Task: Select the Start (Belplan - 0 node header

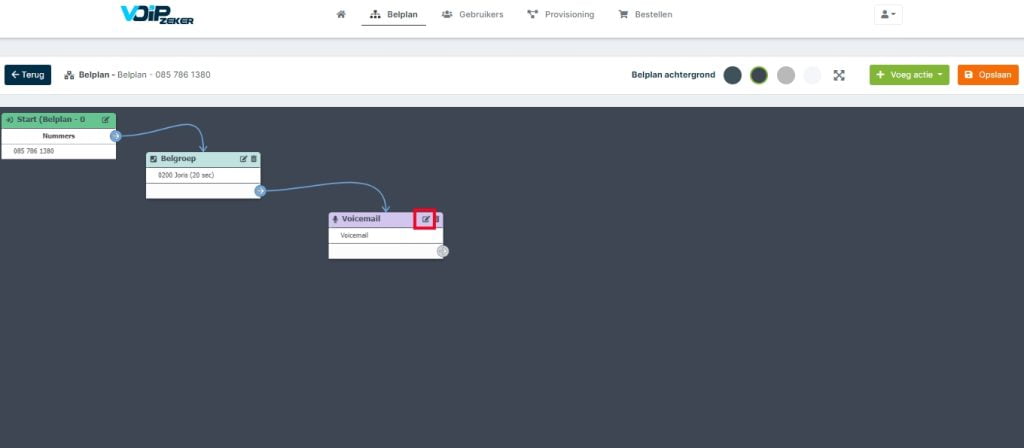Action: [59, 120]
